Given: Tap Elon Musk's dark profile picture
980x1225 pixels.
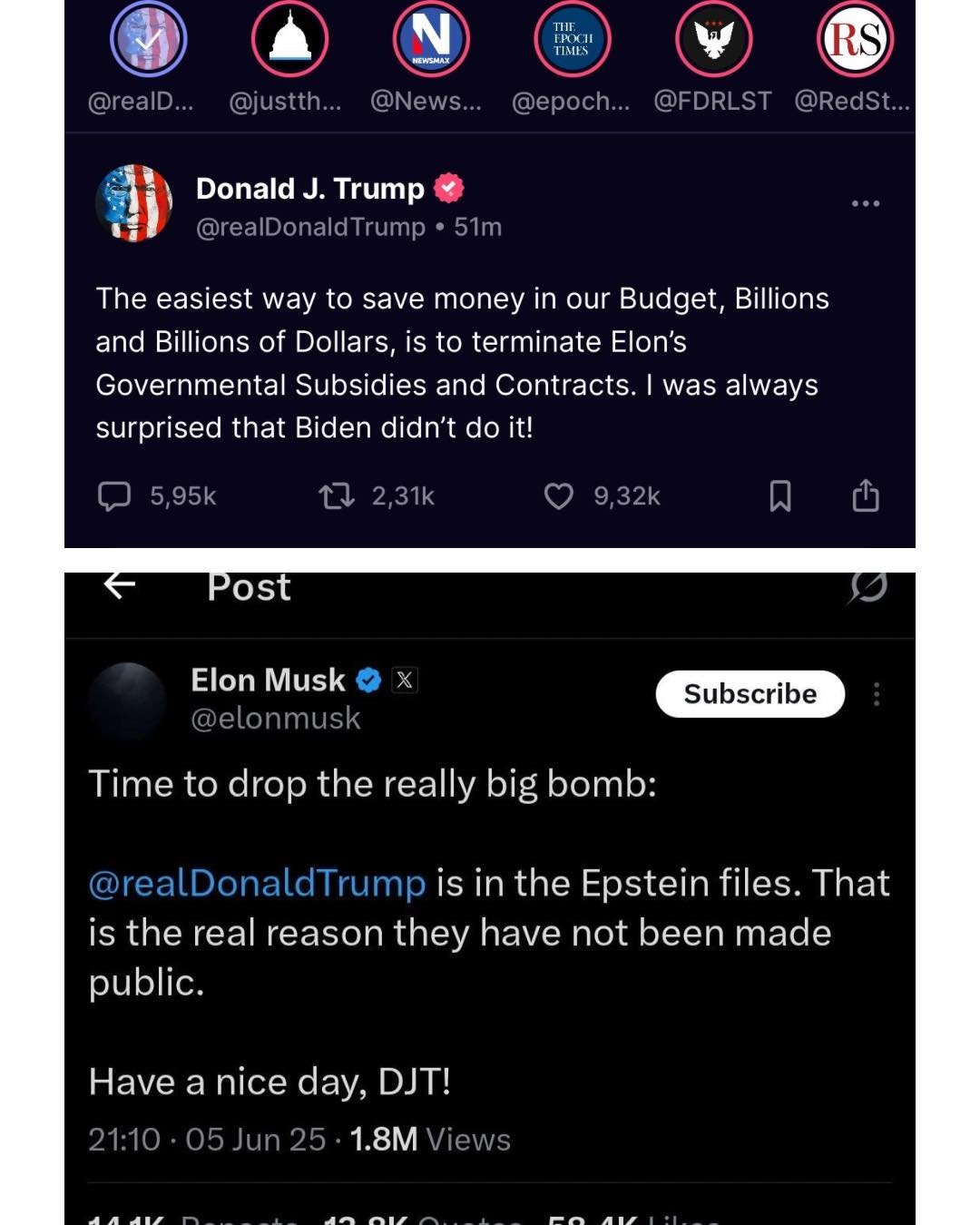Looking at the screenshot, I should pos(127,701).
